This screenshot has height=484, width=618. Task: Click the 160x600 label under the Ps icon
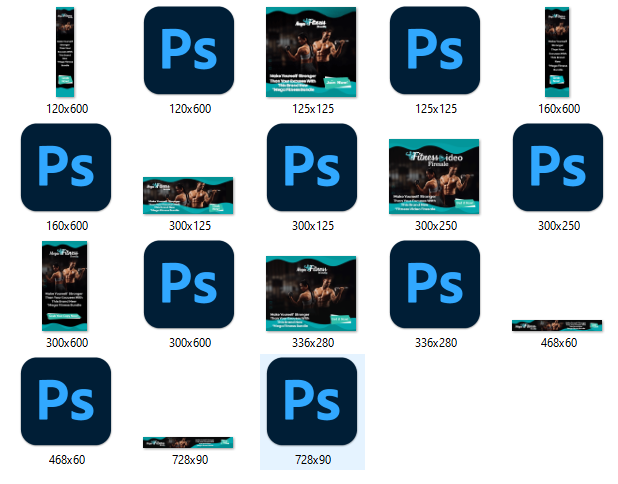tap(67, 226)
